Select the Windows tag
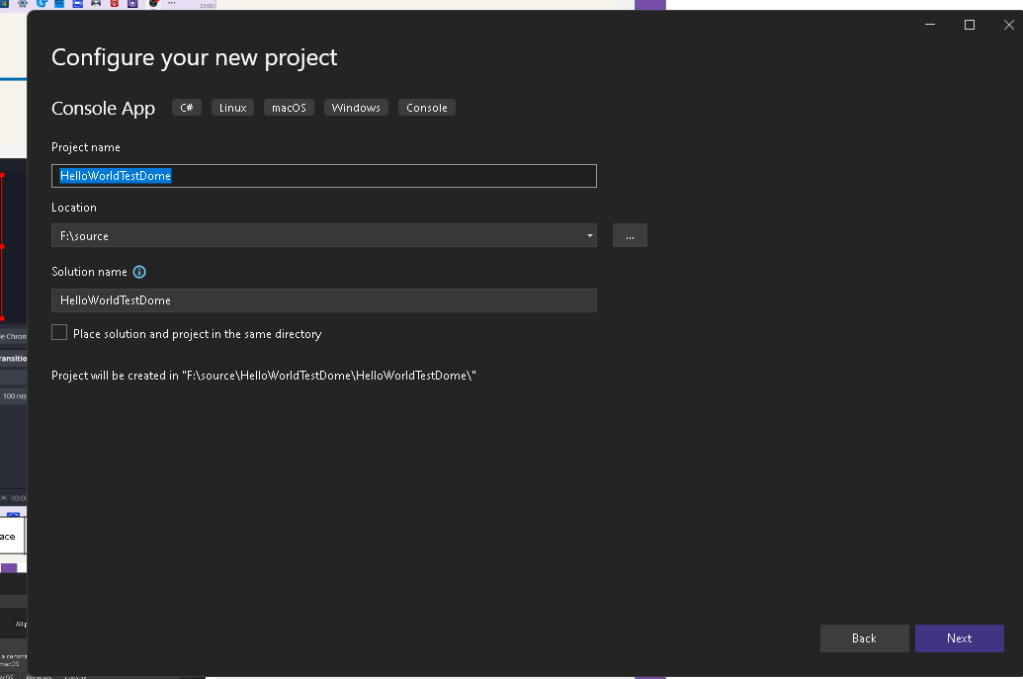Image resolution: width=1023 pixels, height=679 pixels. click(x=356, y=108)
